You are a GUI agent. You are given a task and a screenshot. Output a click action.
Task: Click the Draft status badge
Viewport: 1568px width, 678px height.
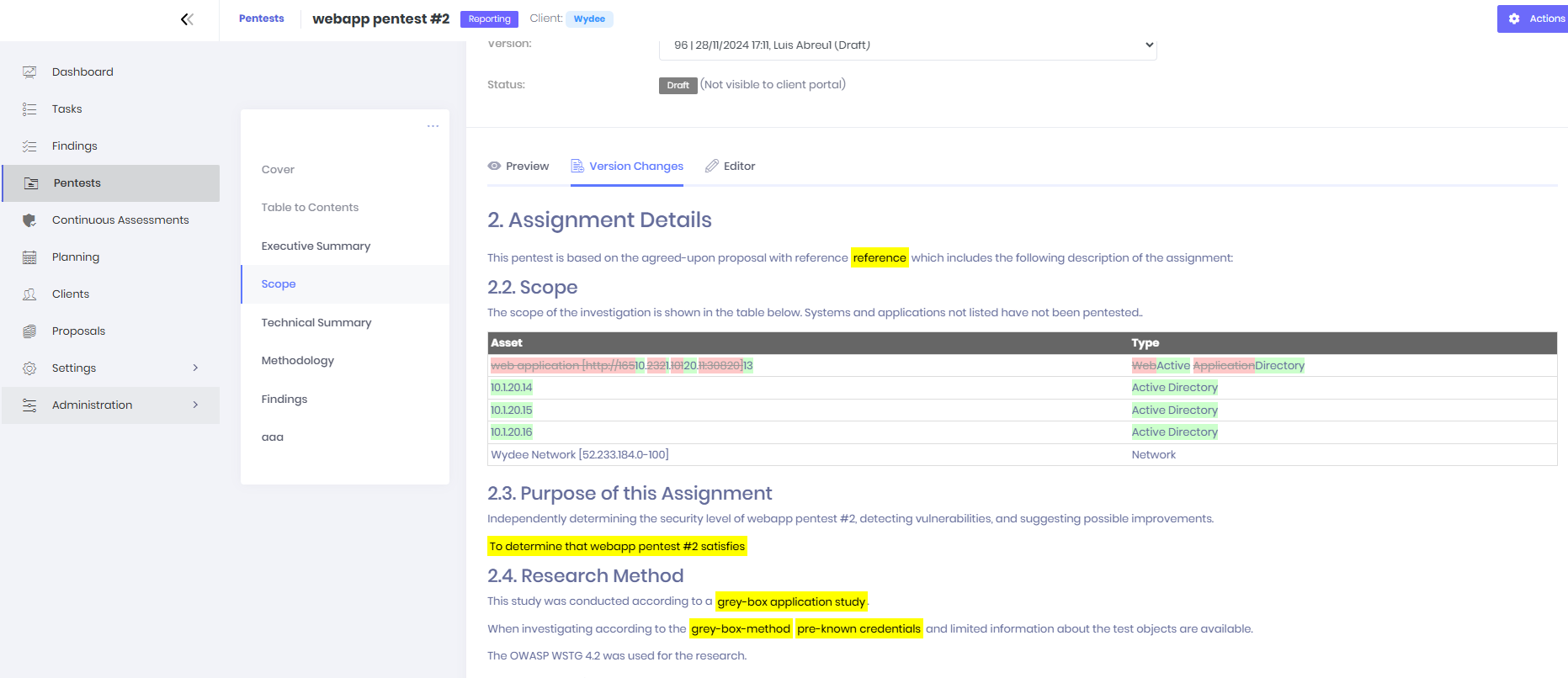point(678,85)
